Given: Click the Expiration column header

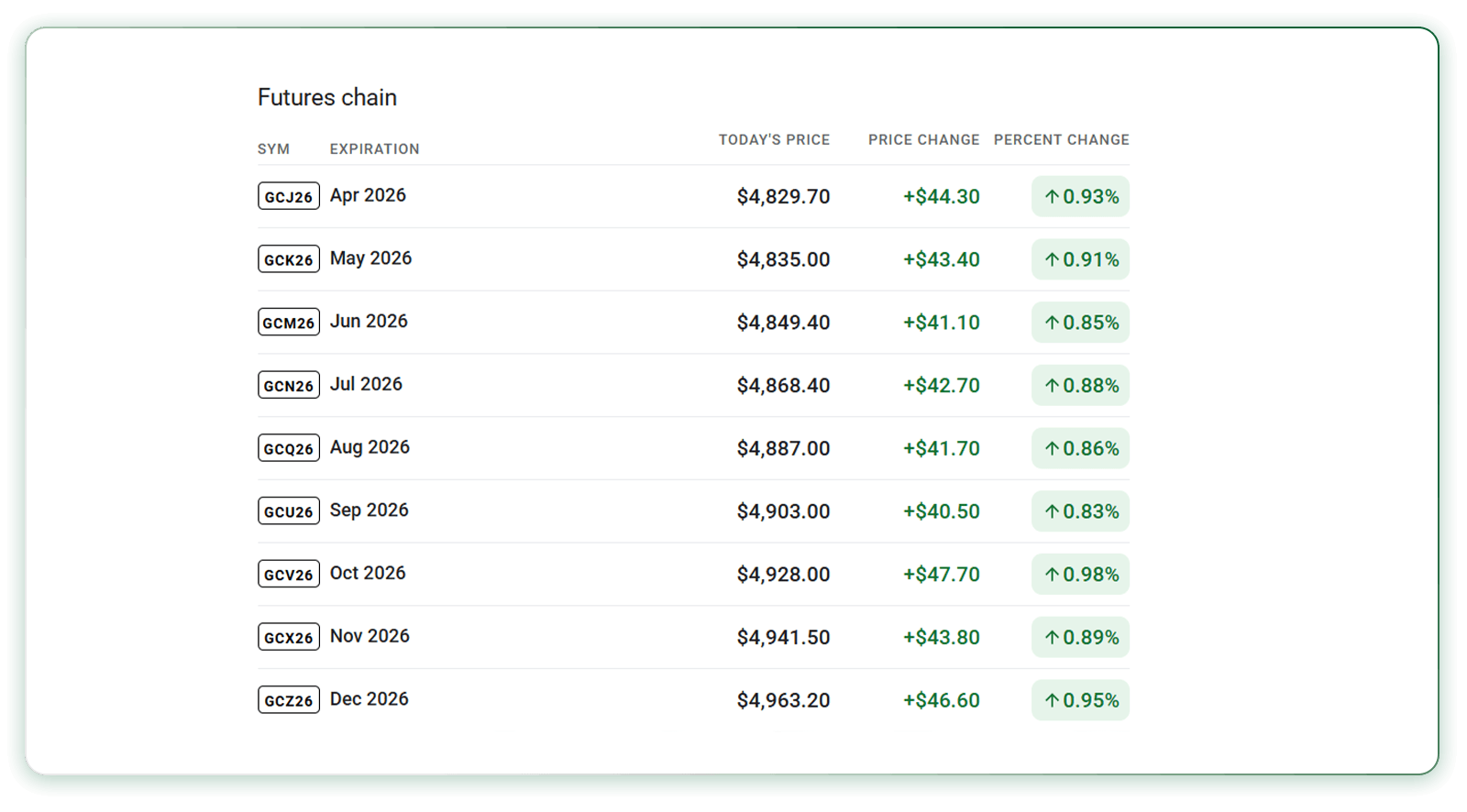Looking at the screenshot, I should tap(374, 149).
